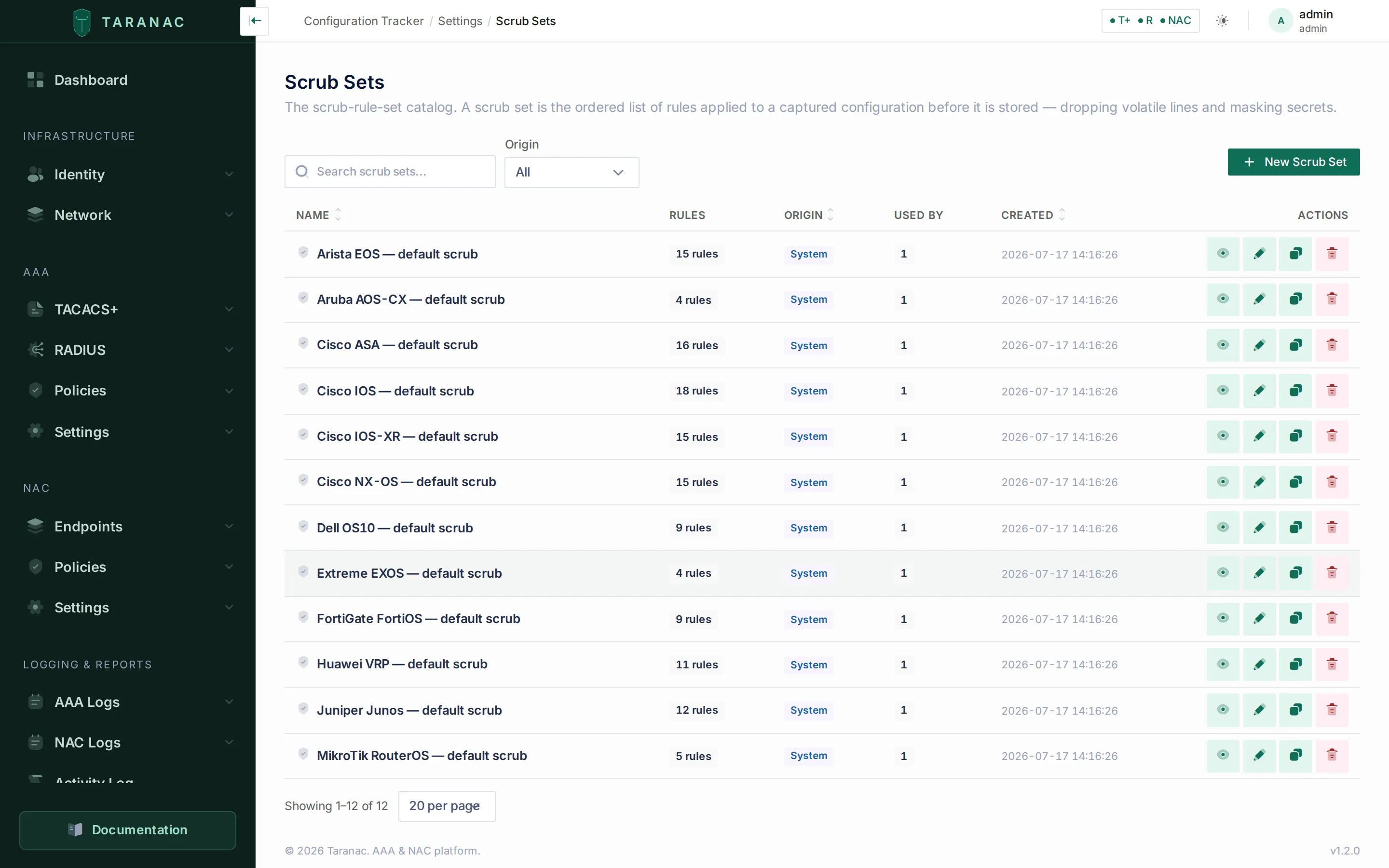The width and height of the screenshot is (1389, 868).
Task: Delete the FortiGate FortiOS default scrub
Action: (1332, 619)
